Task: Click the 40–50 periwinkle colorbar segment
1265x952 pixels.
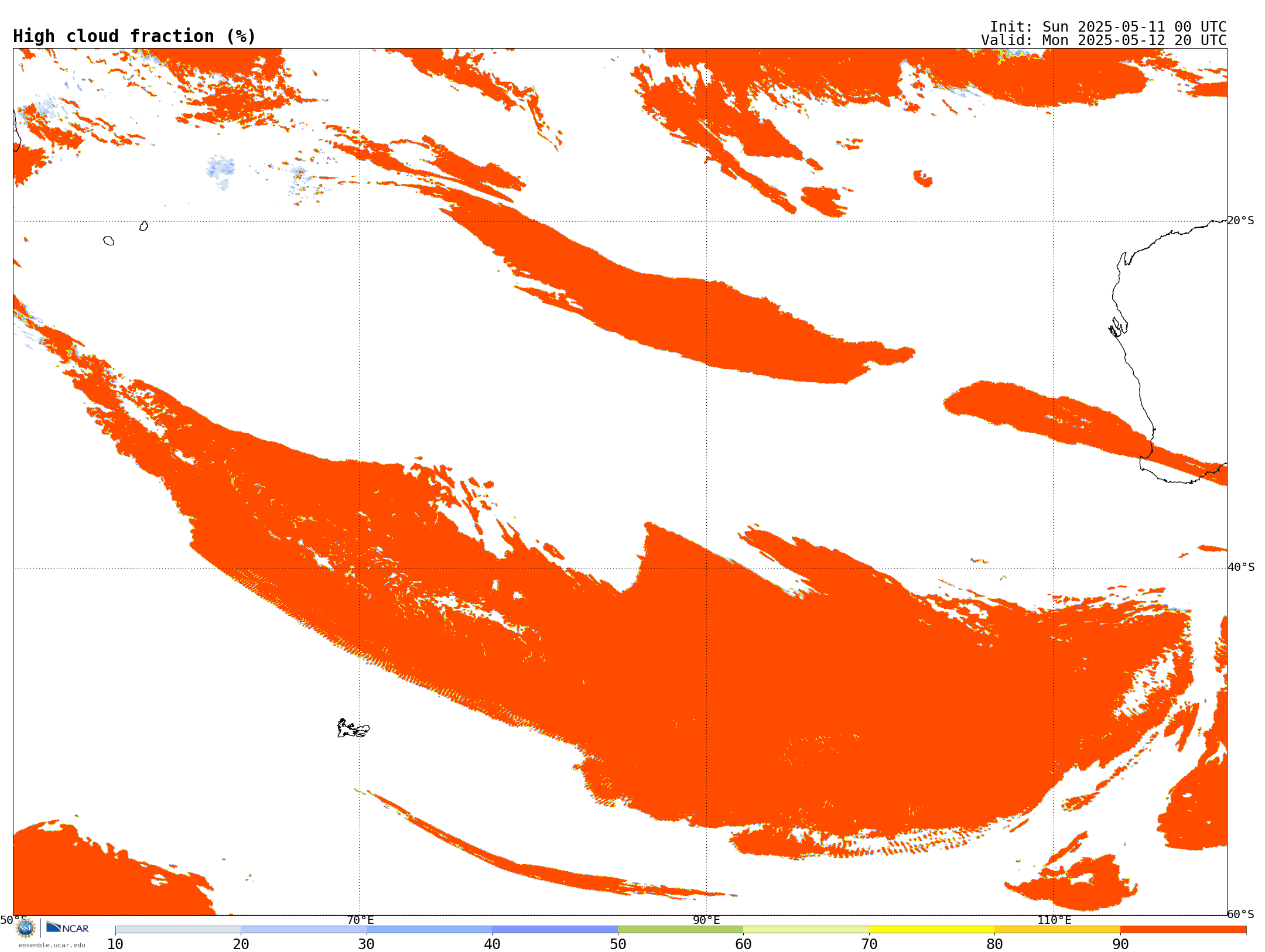Action: 555,930
